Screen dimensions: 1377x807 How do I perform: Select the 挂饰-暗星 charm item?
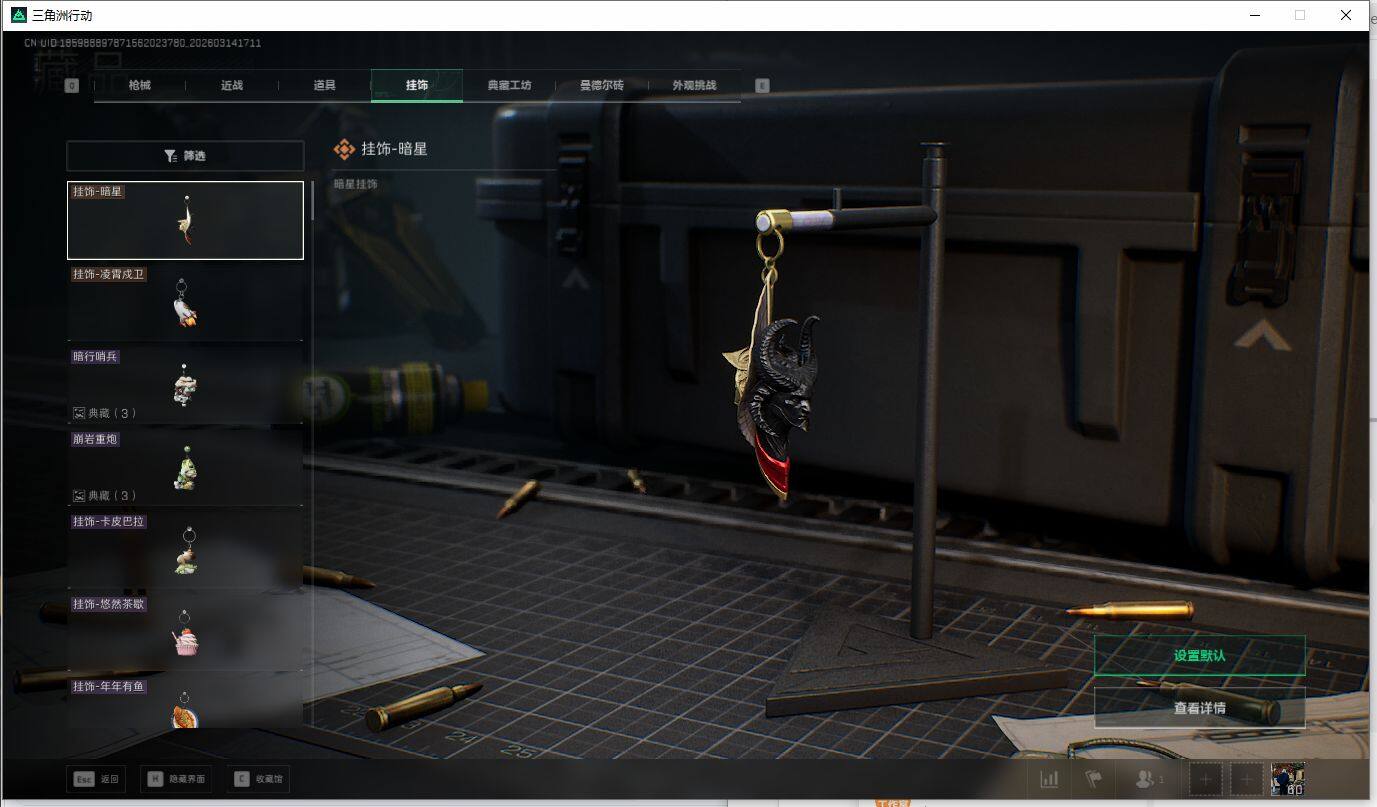[x=185, y=220]
